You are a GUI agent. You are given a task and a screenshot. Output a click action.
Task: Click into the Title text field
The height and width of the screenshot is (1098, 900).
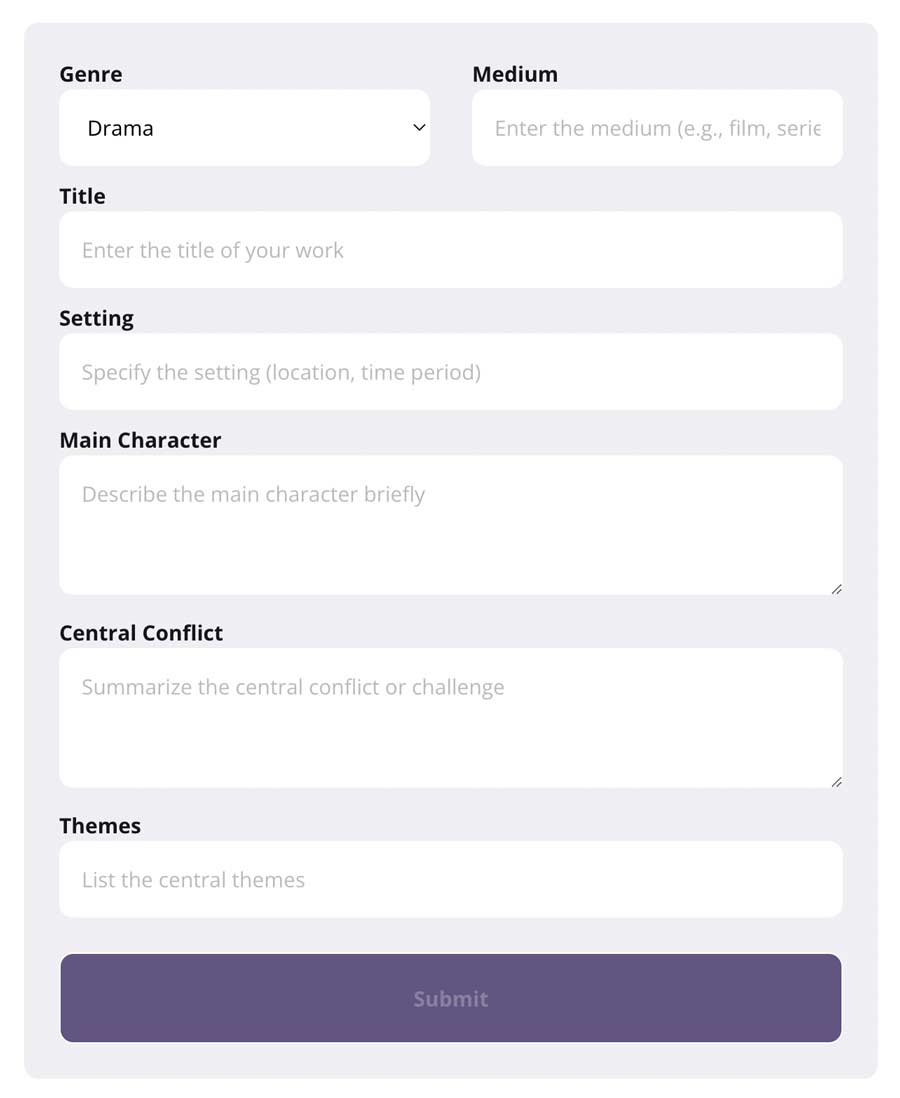pyautogui.click(x=450, y=250)
